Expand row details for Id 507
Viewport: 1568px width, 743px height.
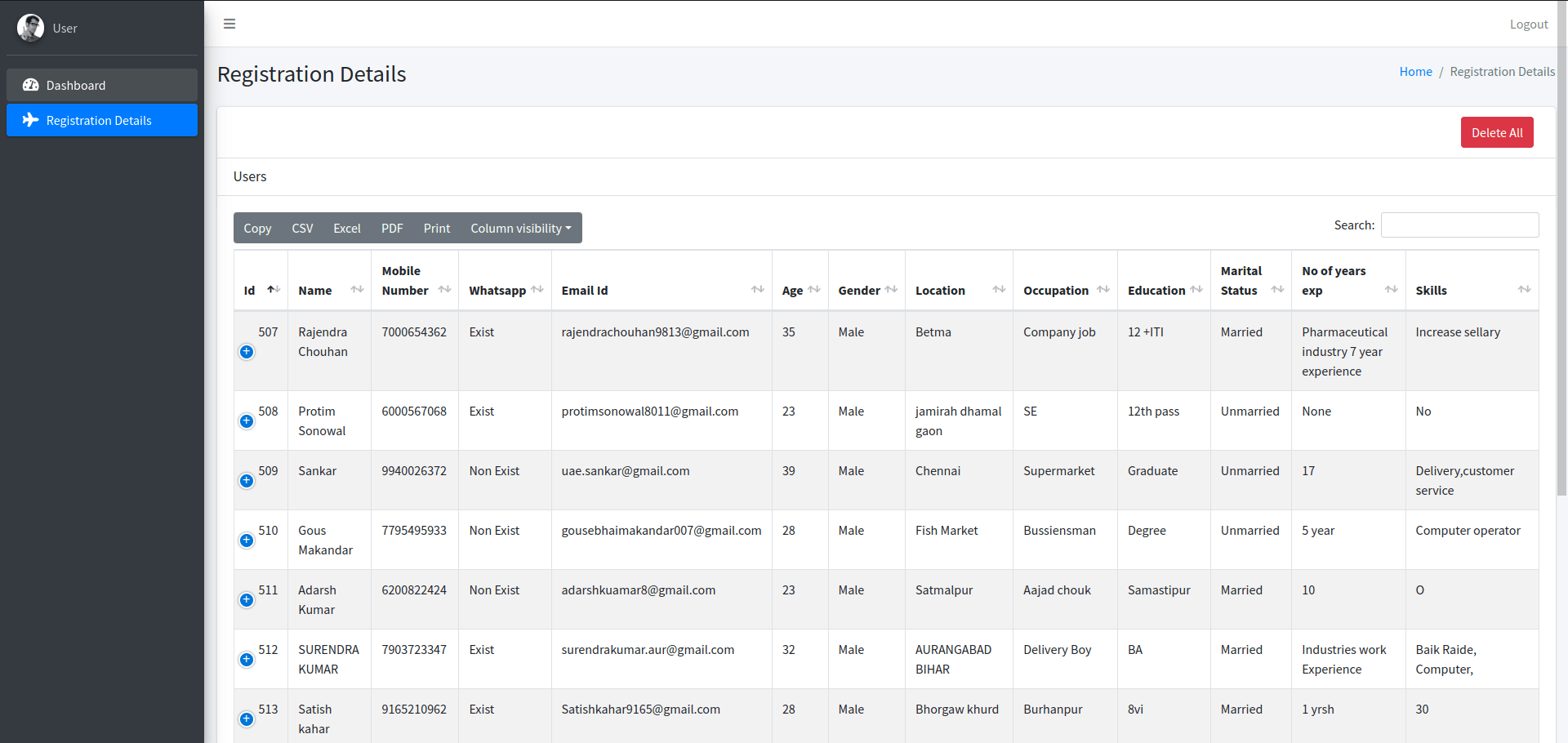(247, 352)
